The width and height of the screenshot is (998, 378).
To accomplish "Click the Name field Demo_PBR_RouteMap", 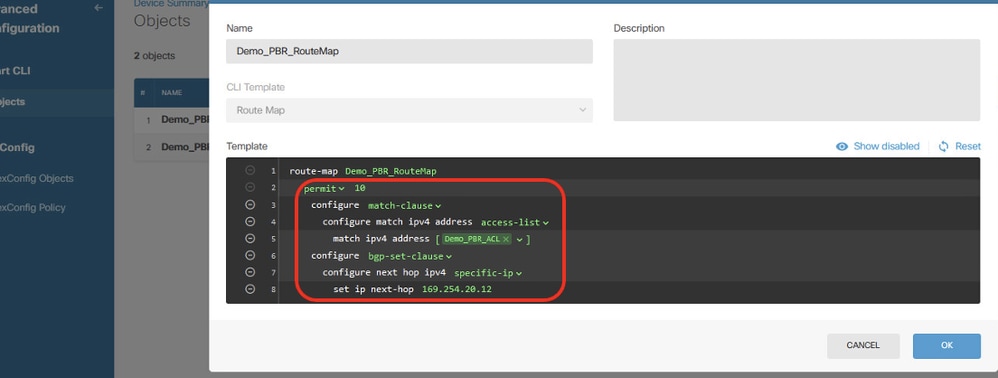I will tap(409, 52).
